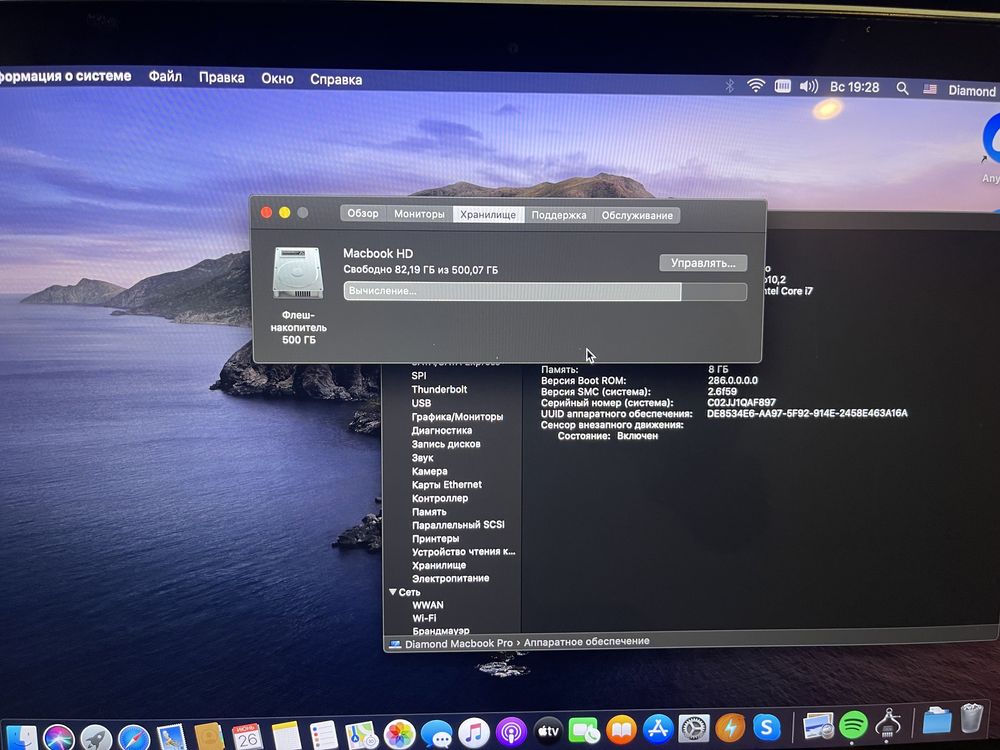Open Spotify in the Dock

click(853, 724)
